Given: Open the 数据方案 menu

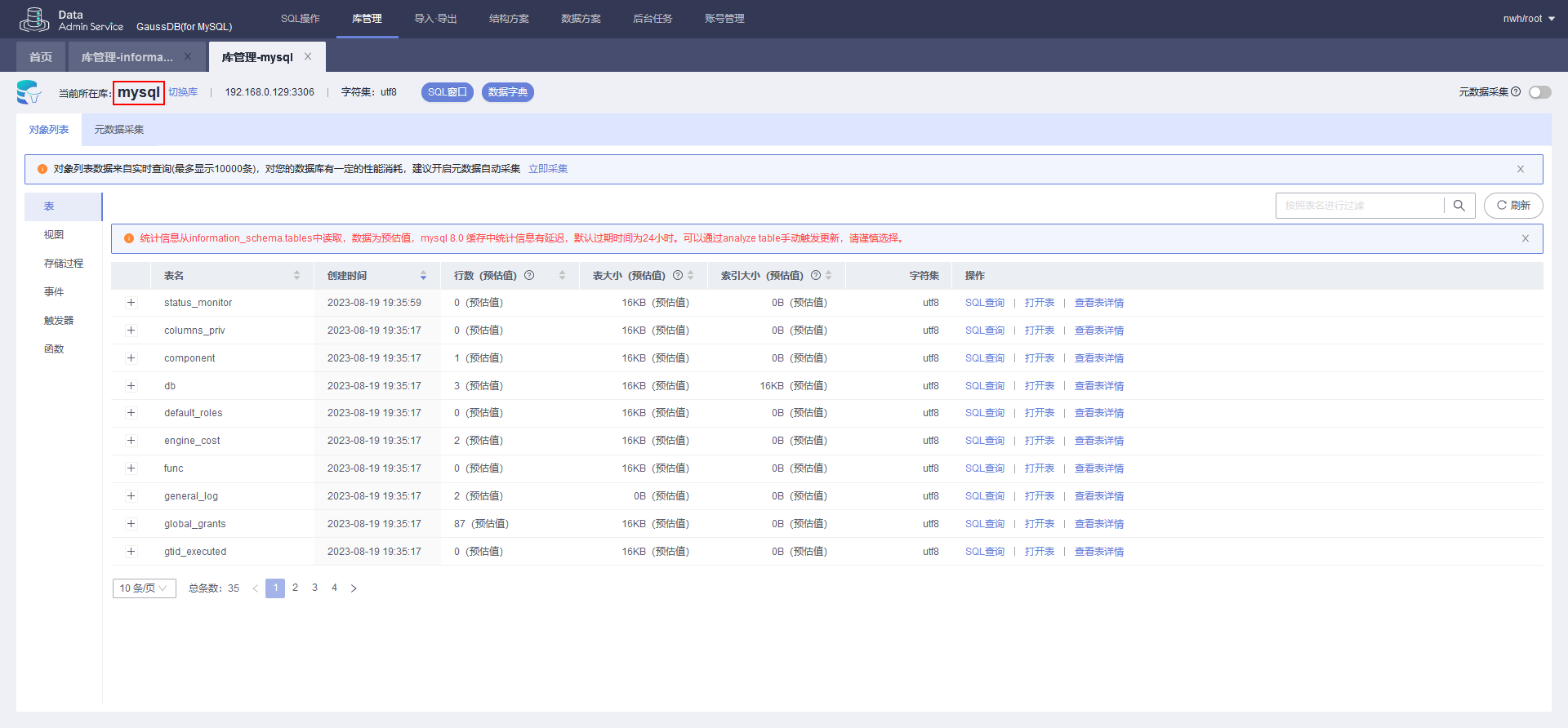Looking at the screenshot, I should (x=581, y=19).
